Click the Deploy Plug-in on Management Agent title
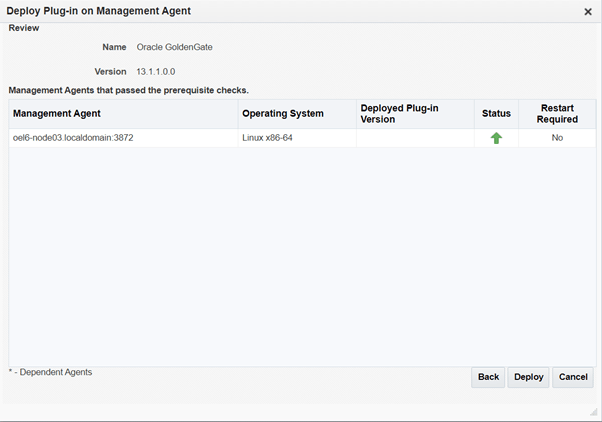 [x=100, y=11]
